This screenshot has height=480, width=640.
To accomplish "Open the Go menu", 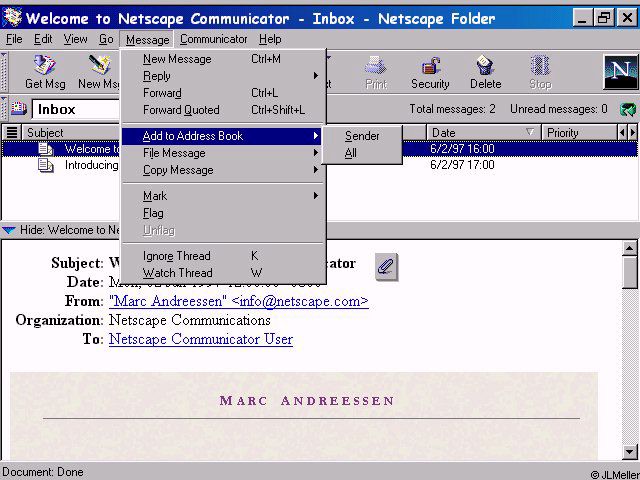I will (x=106, y=39).
